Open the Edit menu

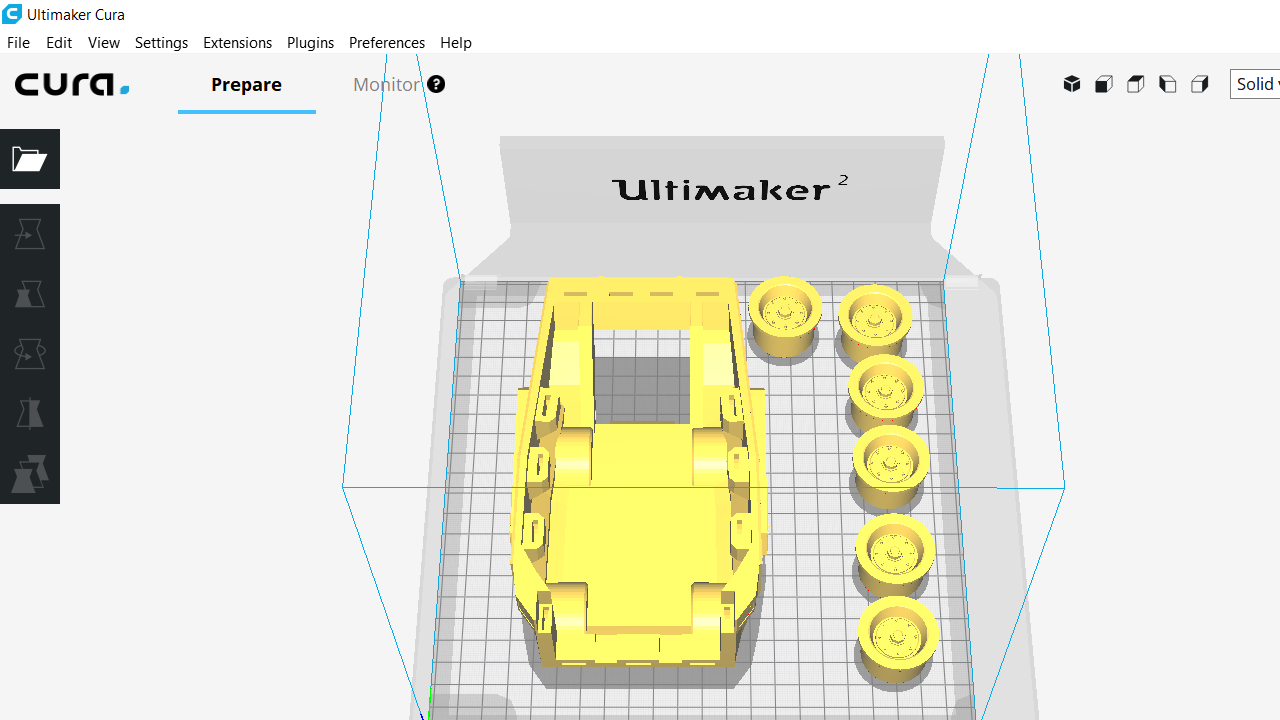[x=59, y=42]
